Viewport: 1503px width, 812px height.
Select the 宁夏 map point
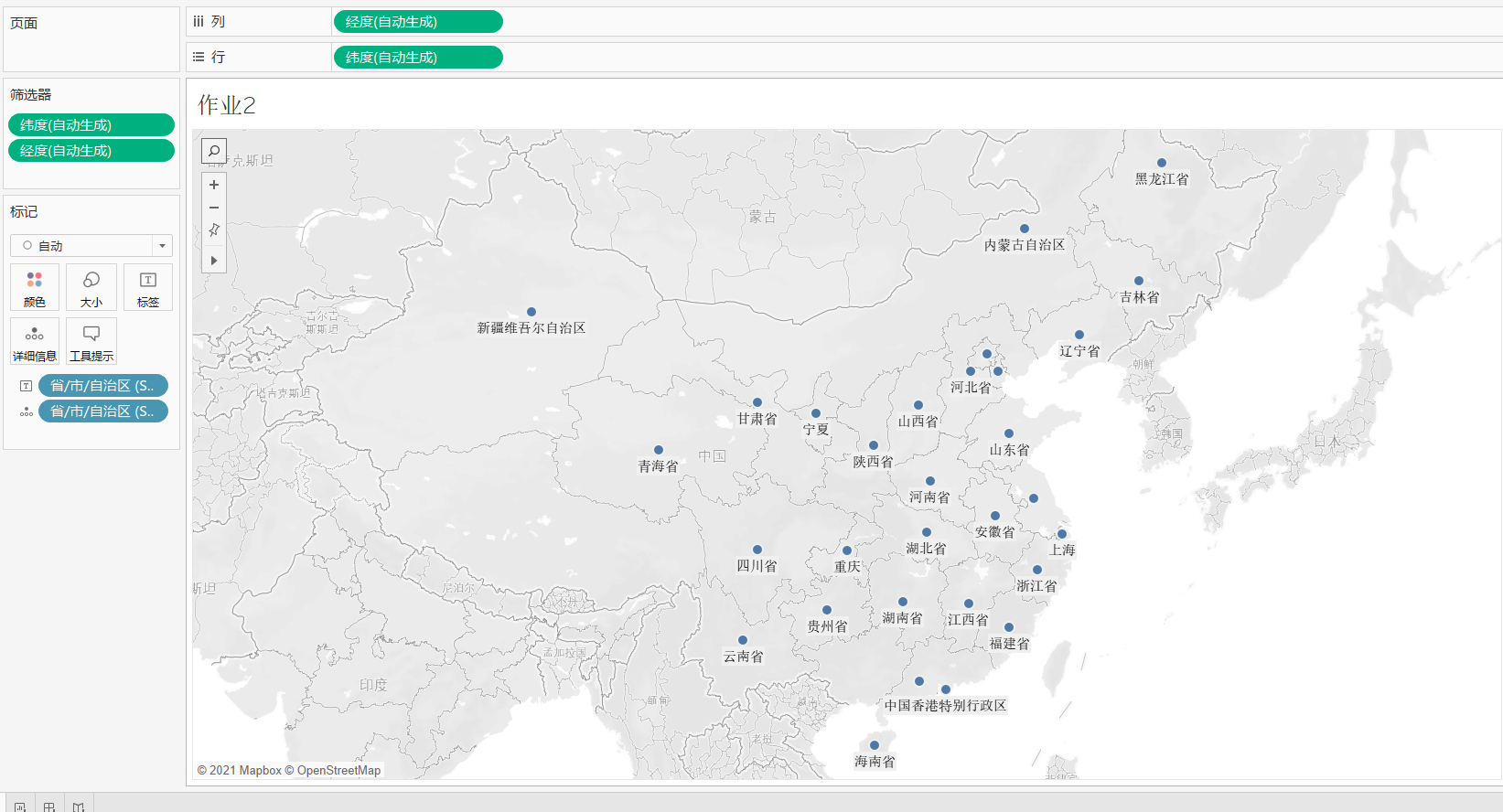816,413
